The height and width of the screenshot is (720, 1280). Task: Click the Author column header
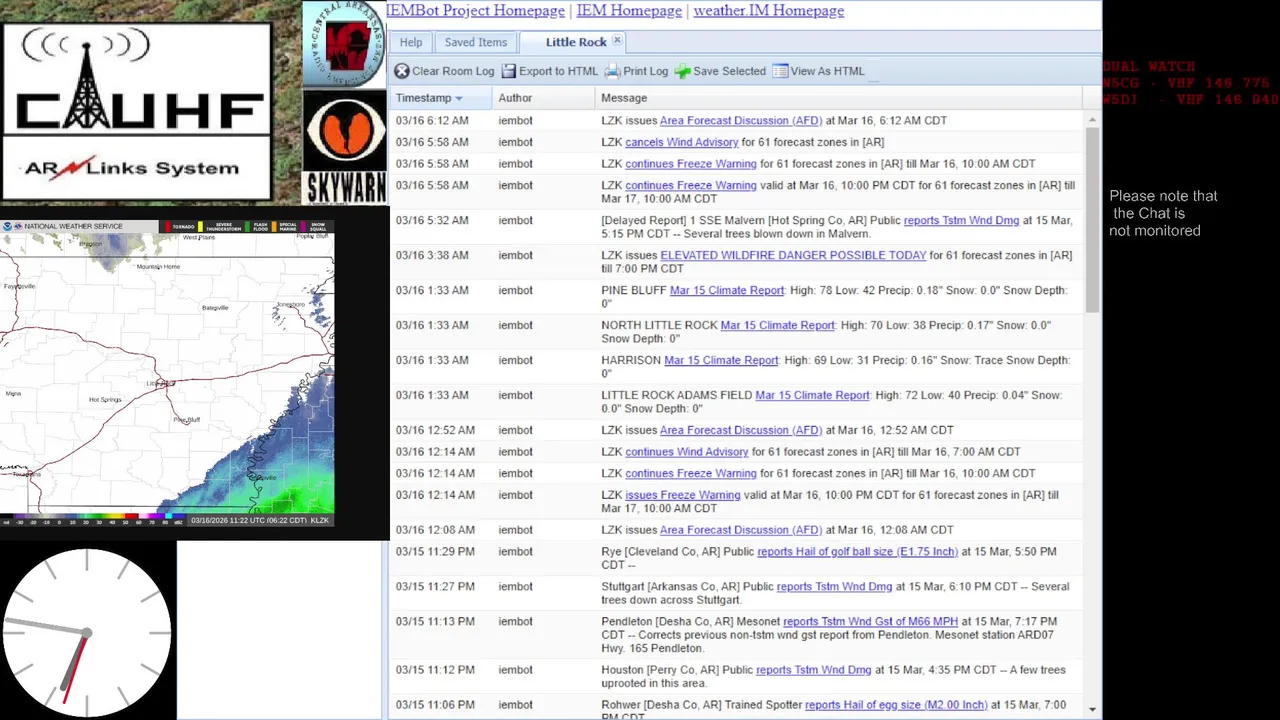point(544,98)
